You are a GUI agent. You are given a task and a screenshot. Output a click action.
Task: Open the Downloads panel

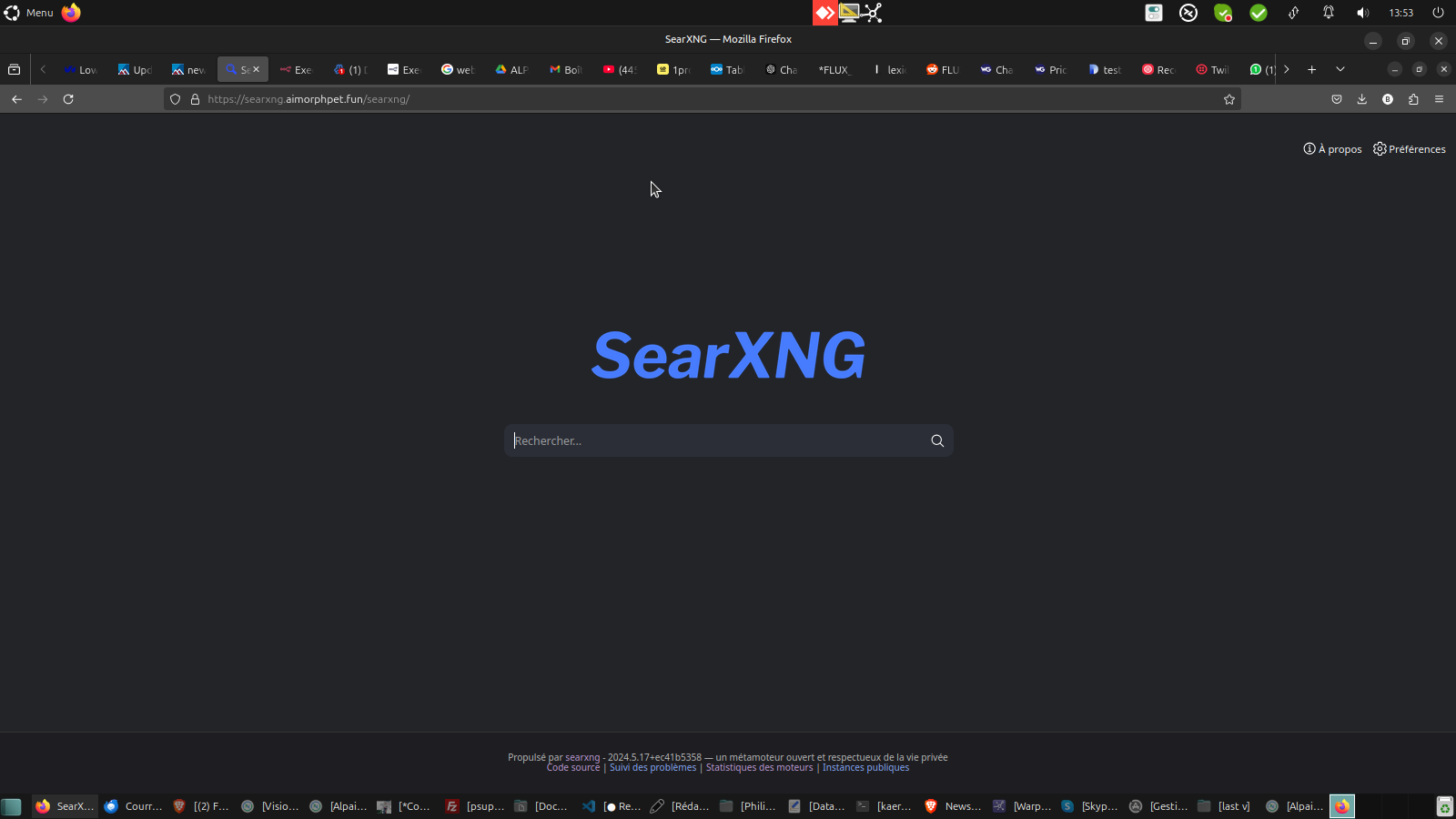coord(1362,99)
